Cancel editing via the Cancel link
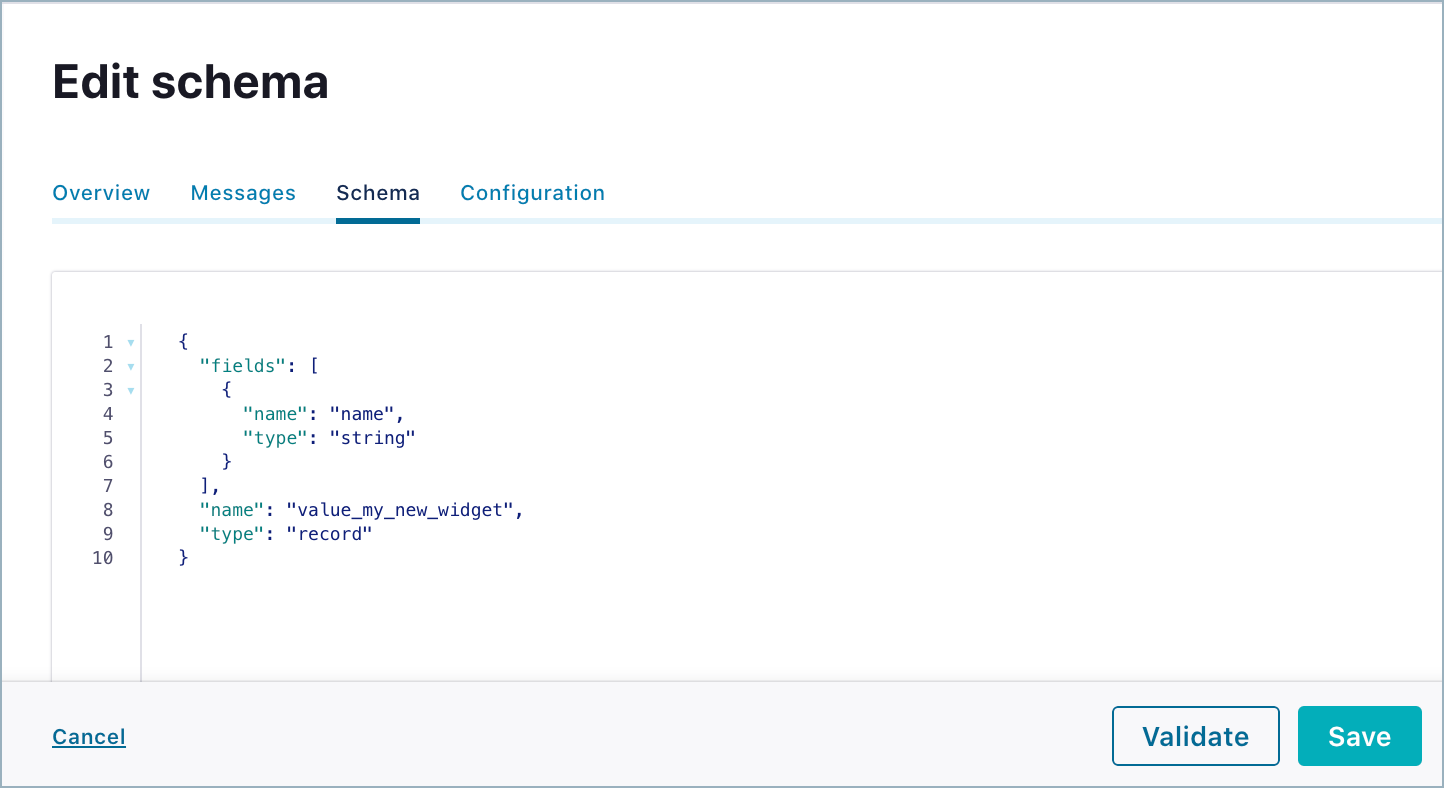1444x788 pixels. (x=89, y=736)
